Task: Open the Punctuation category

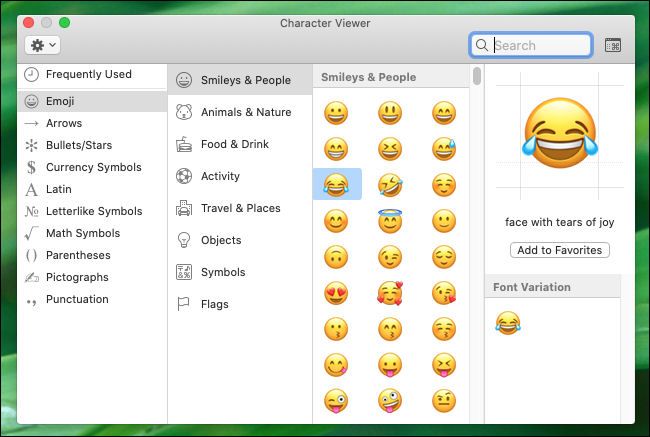Action: click(92, 299)
